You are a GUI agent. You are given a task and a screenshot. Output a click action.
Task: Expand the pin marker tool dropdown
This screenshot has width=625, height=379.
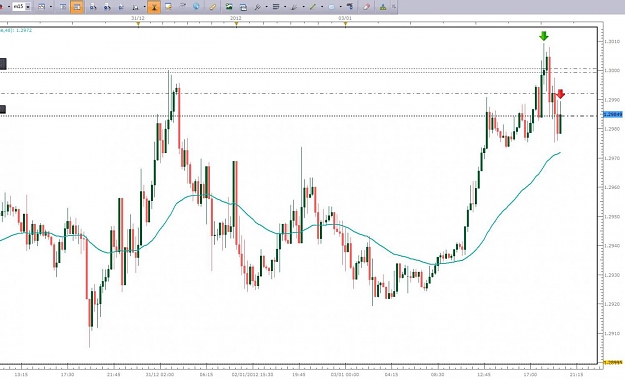click(x=266, y=7)
